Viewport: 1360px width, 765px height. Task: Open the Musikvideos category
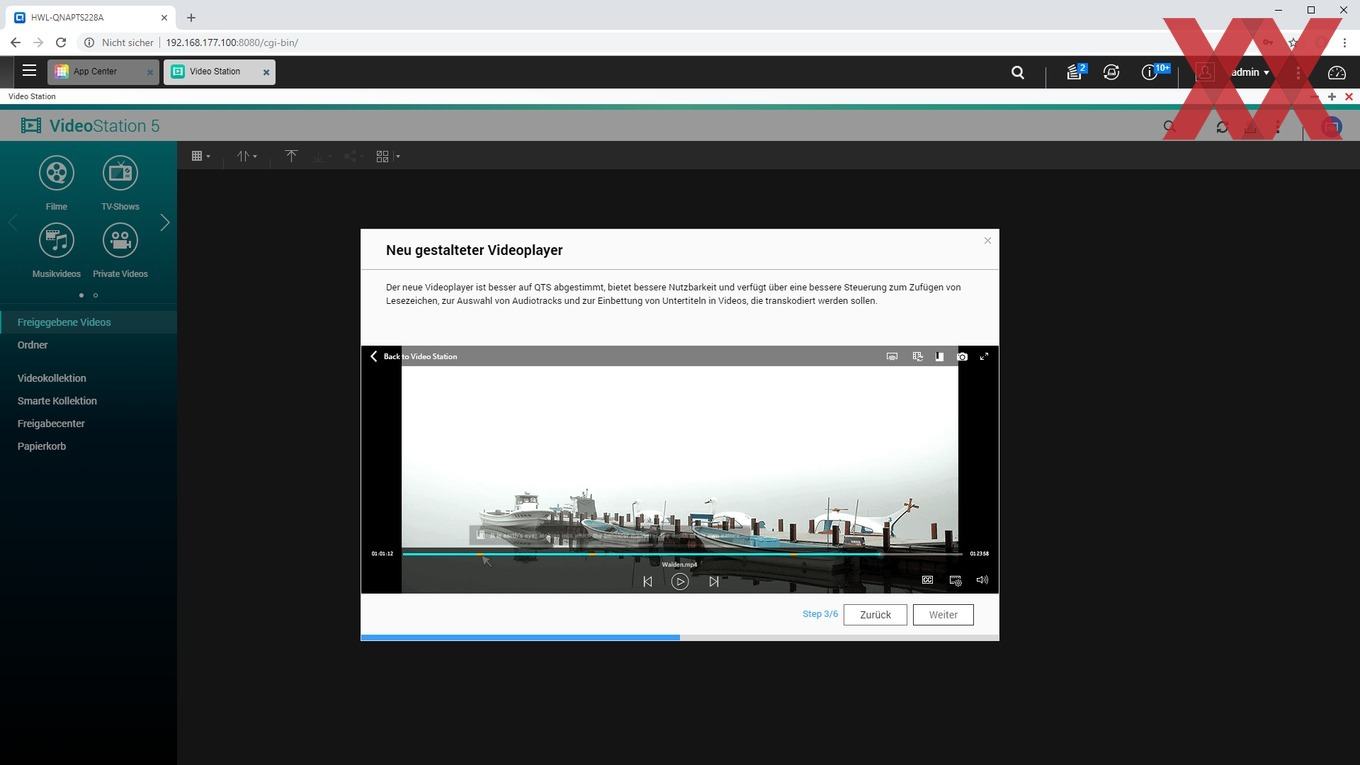click(56, 249)
